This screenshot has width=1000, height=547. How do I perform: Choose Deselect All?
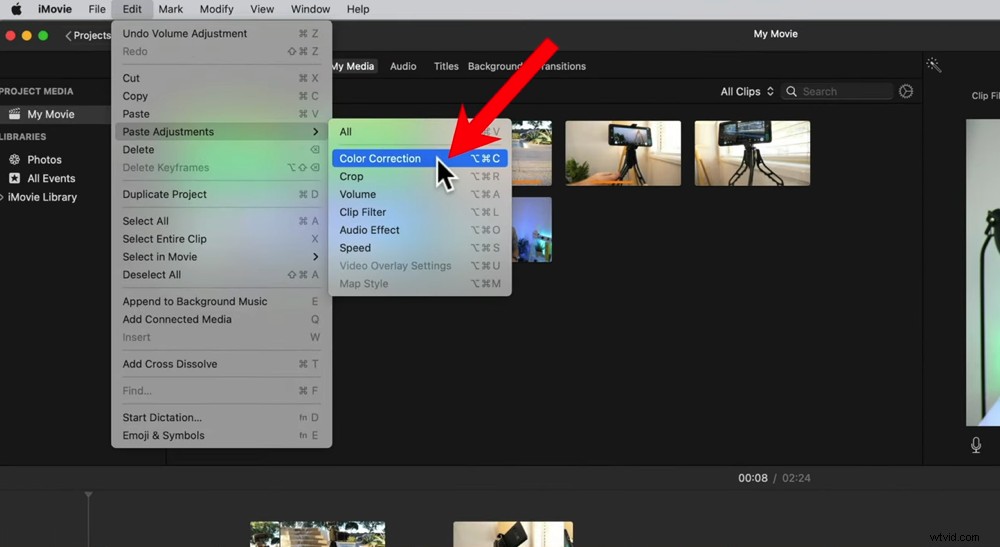pyautogui.click(x=221, y=274)
